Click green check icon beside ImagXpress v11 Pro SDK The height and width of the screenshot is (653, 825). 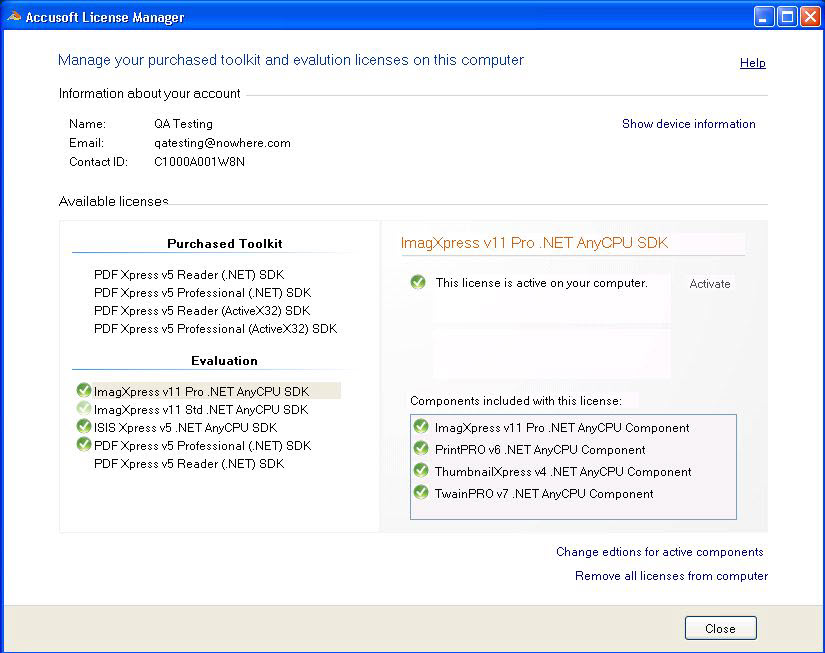(x=84, y=391)
